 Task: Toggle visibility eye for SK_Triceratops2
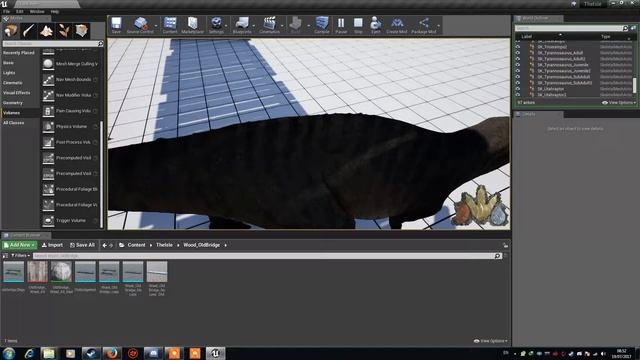518,47
